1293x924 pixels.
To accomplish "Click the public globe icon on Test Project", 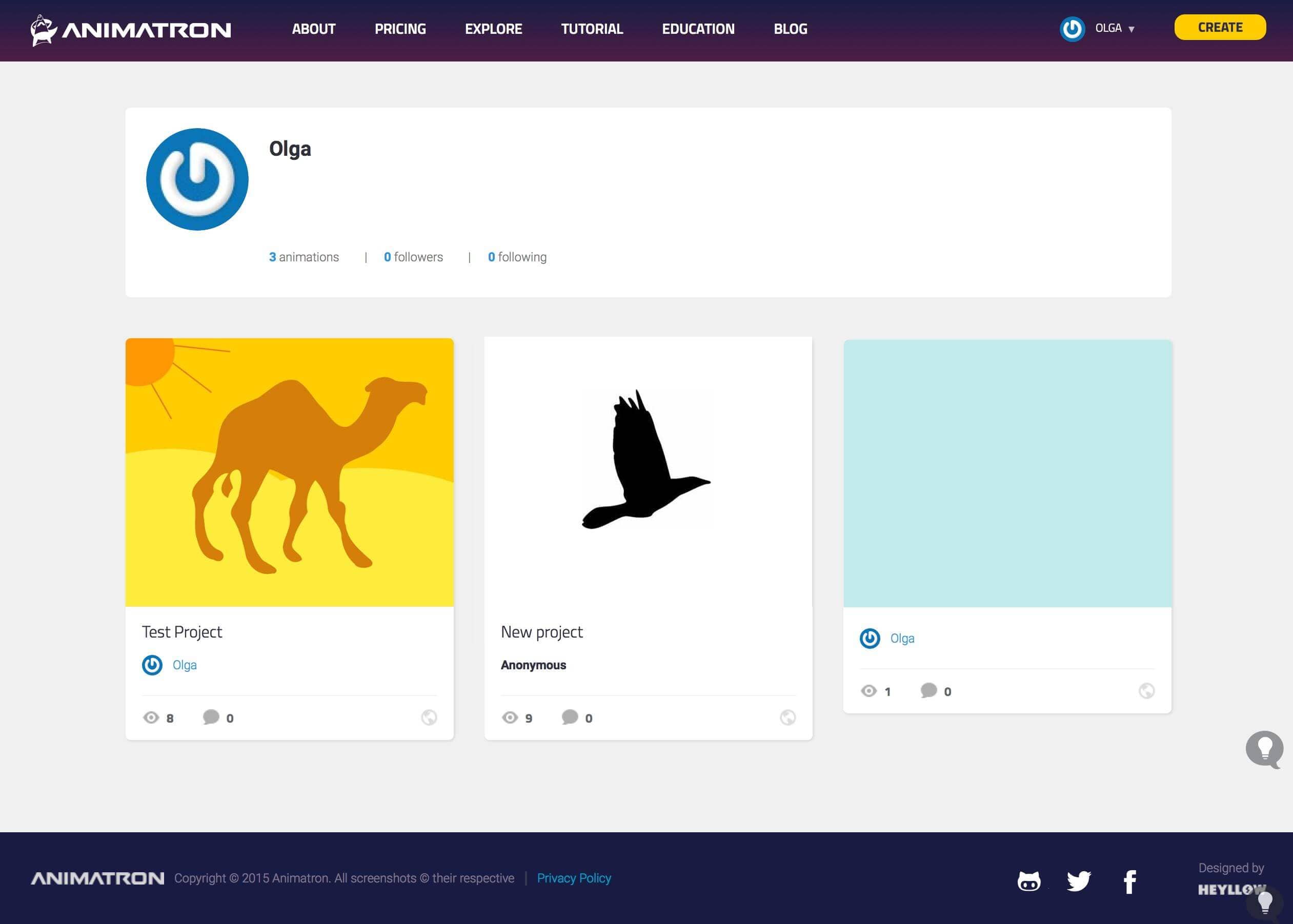I will (x=429, y=717).
